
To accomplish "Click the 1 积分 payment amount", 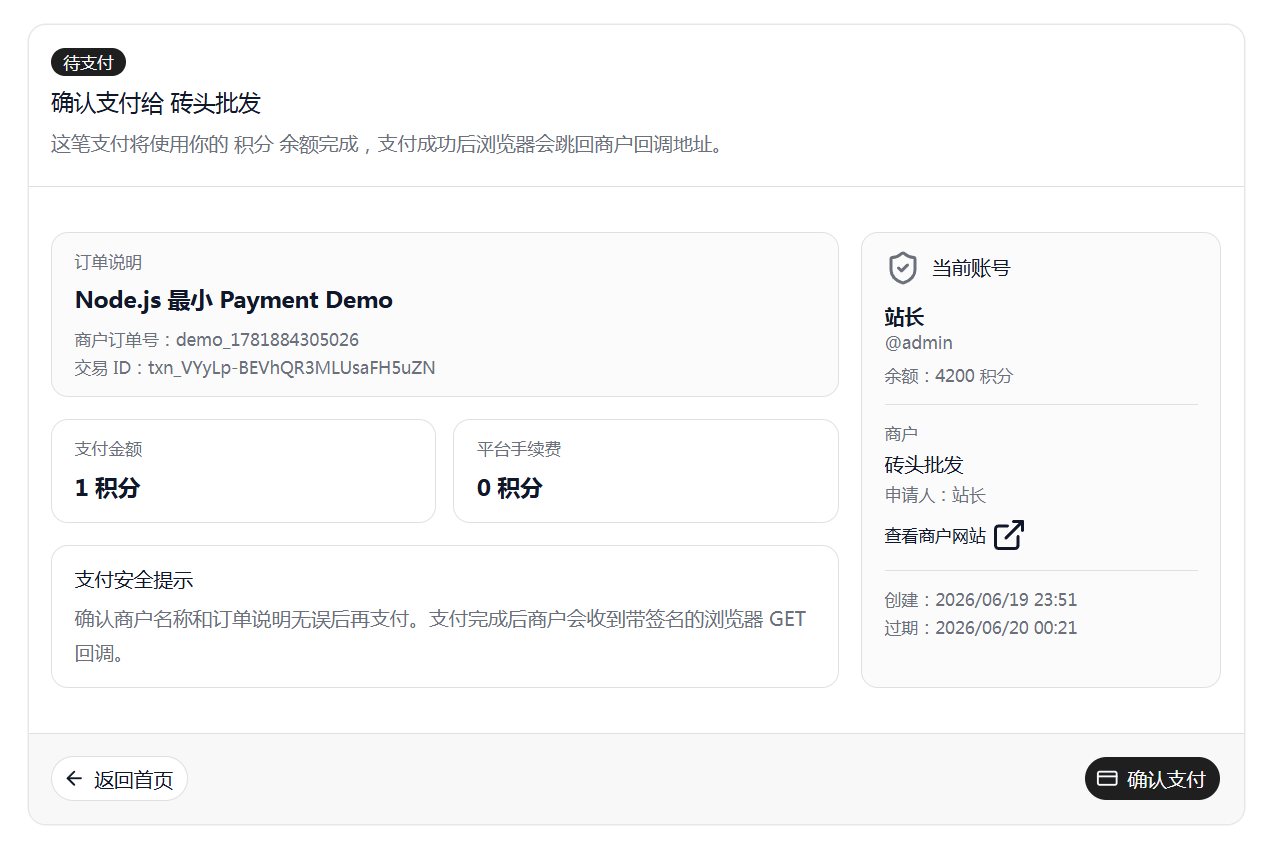I will coord(108,488).
